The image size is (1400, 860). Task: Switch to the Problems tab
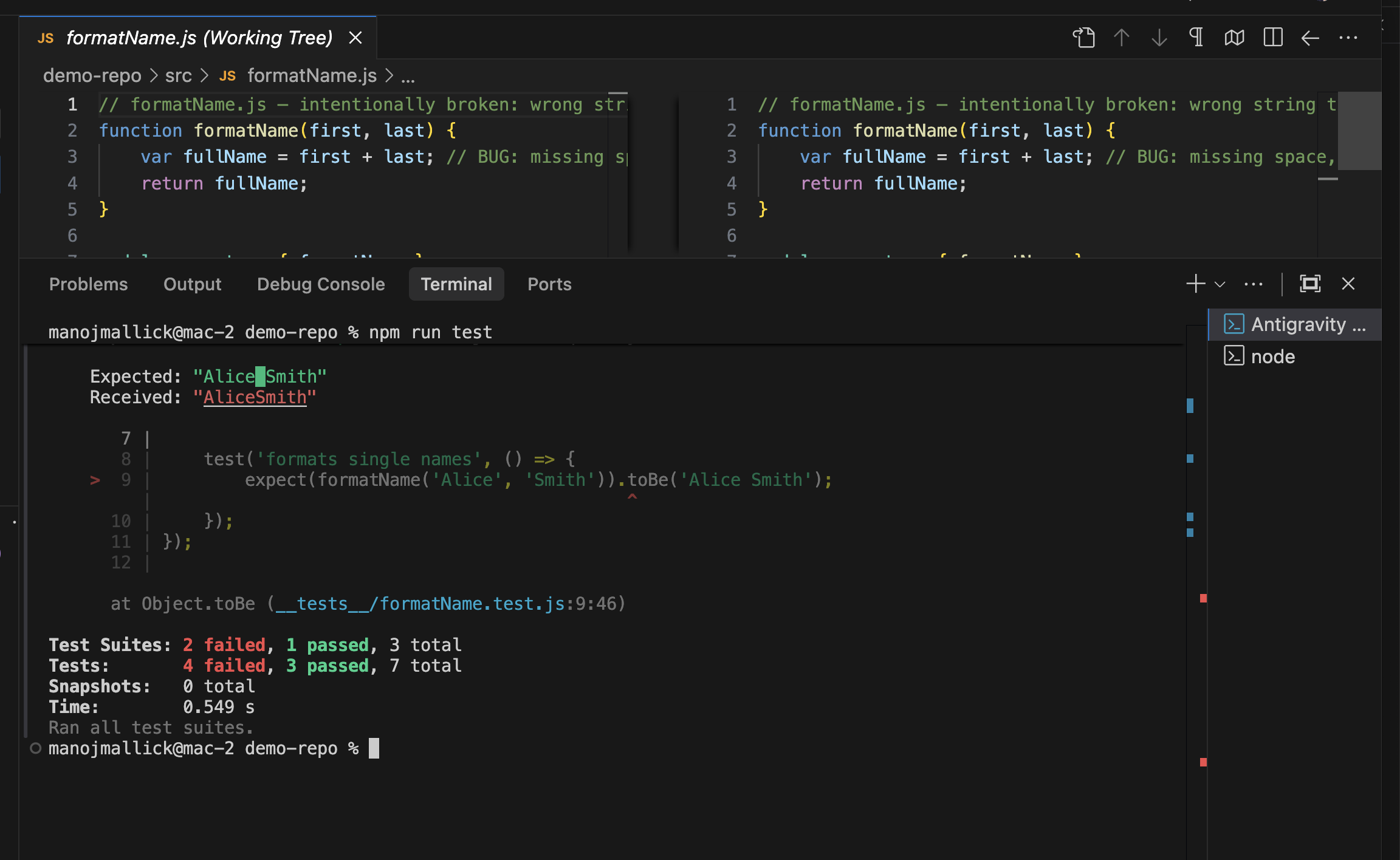pyautogui.click(x=88, y=284)
